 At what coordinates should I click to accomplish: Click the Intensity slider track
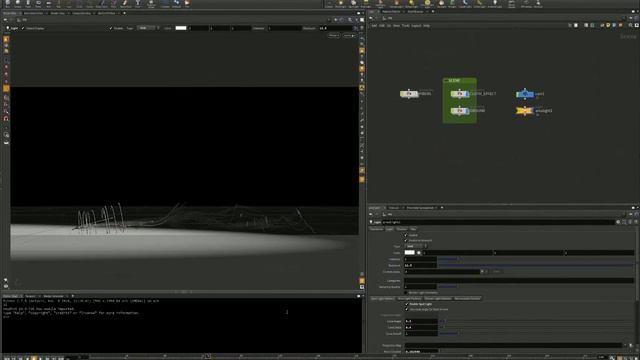click(536, 259)
